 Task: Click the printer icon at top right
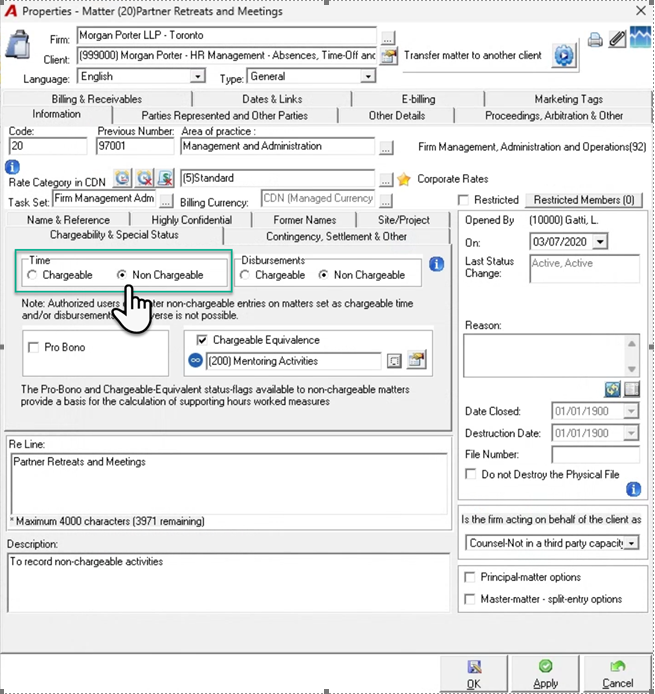tap(595, 40)
